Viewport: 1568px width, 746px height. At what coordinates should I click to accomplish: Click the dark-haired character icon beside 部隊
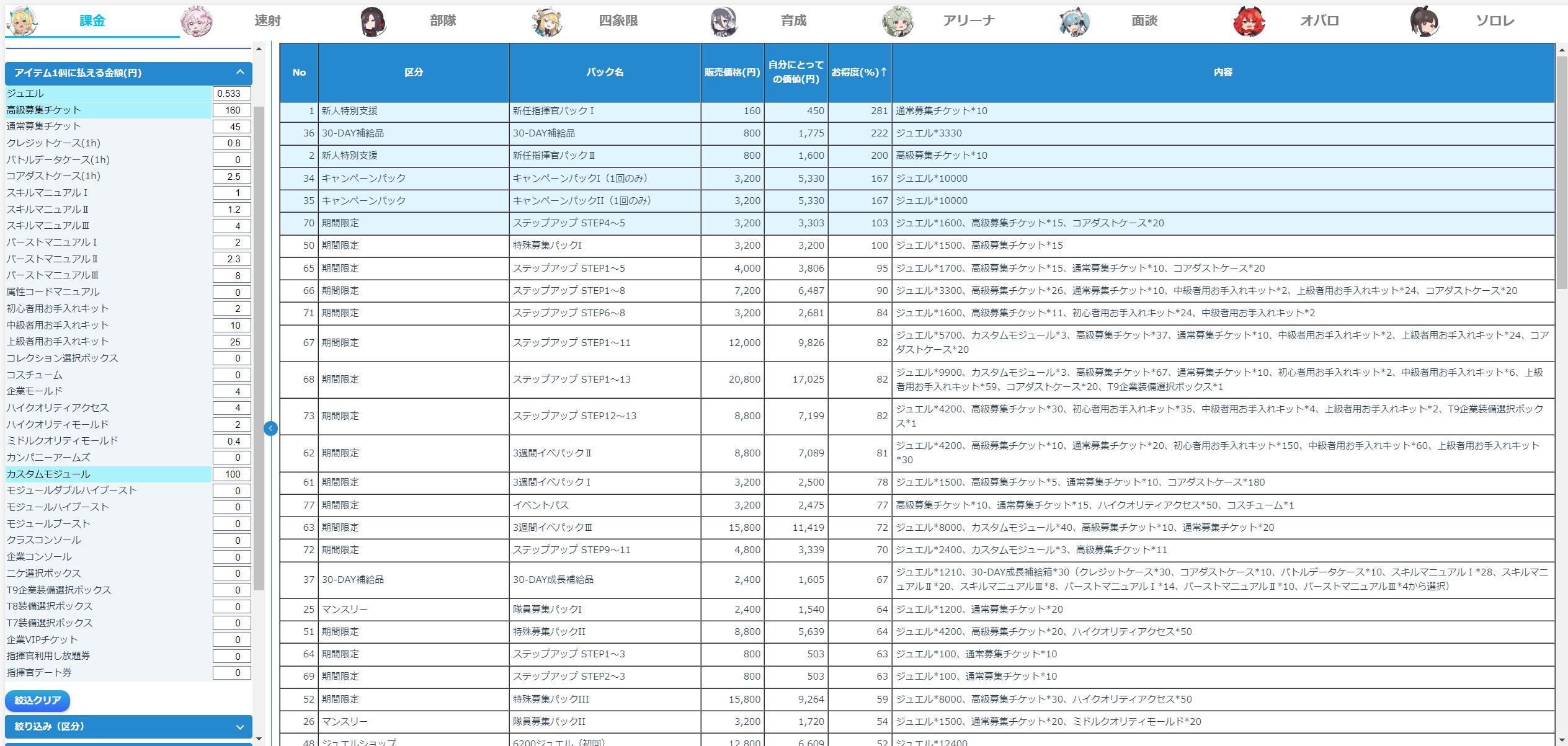pyautogui.click(x=373, y=22)
